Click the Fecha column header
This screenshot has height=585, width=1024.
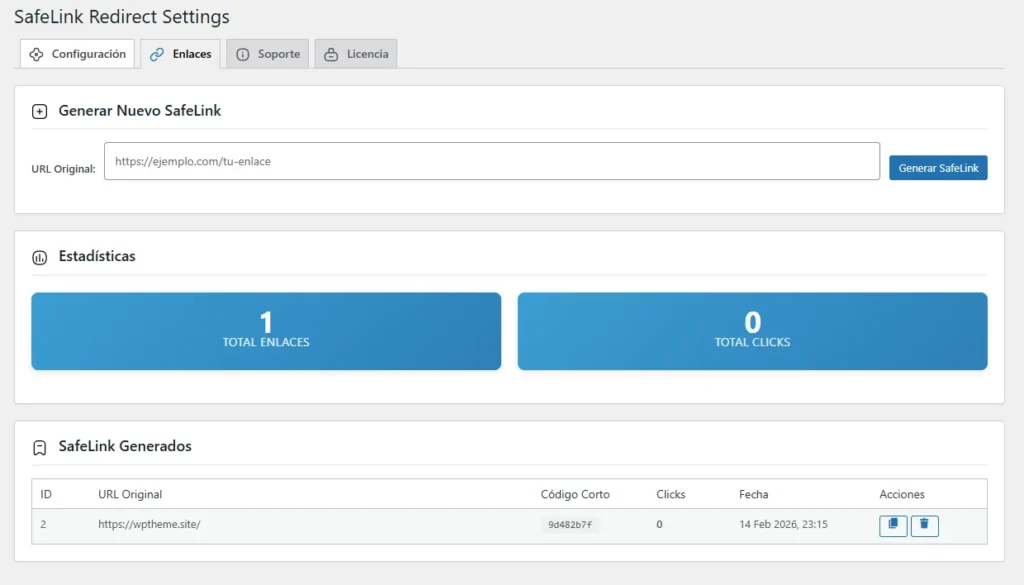coord(754,494)
